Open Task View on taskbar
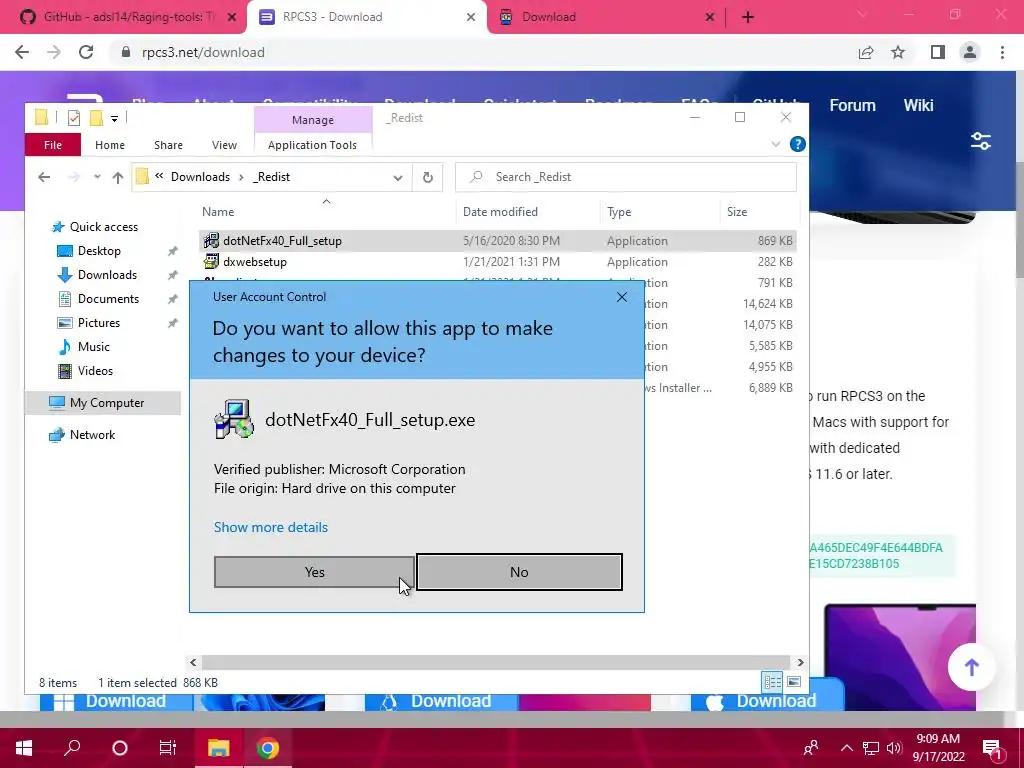 coord(168,748)
